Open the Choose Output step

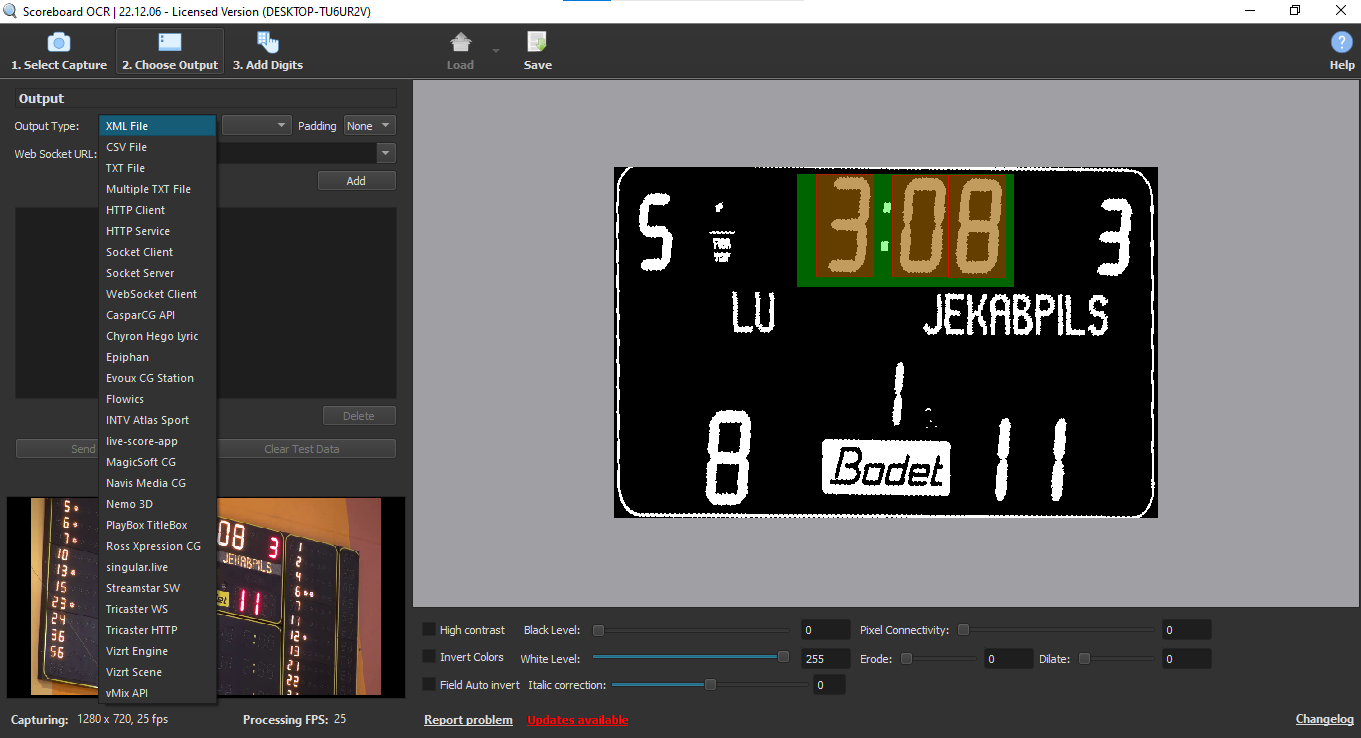click(170, 51)
